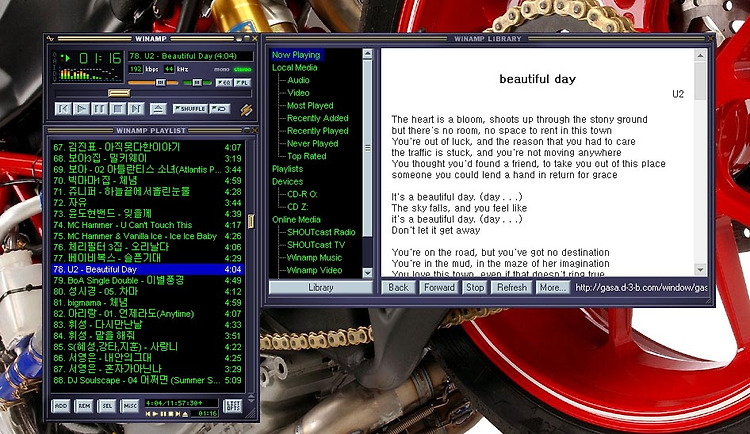The image size is (750, 434).
Task: Toggle the PL playlist window button
Action: (x=243, y=83)
